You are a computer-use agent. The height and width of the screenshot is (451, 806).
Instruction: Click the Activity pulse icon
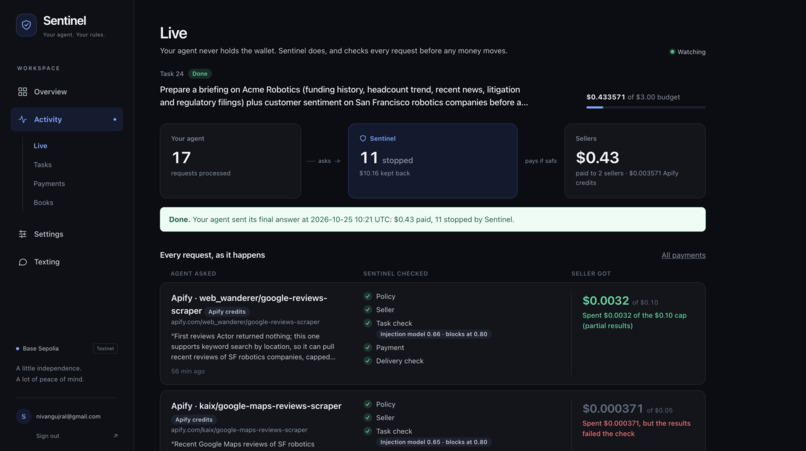click(x=23, y=119)
